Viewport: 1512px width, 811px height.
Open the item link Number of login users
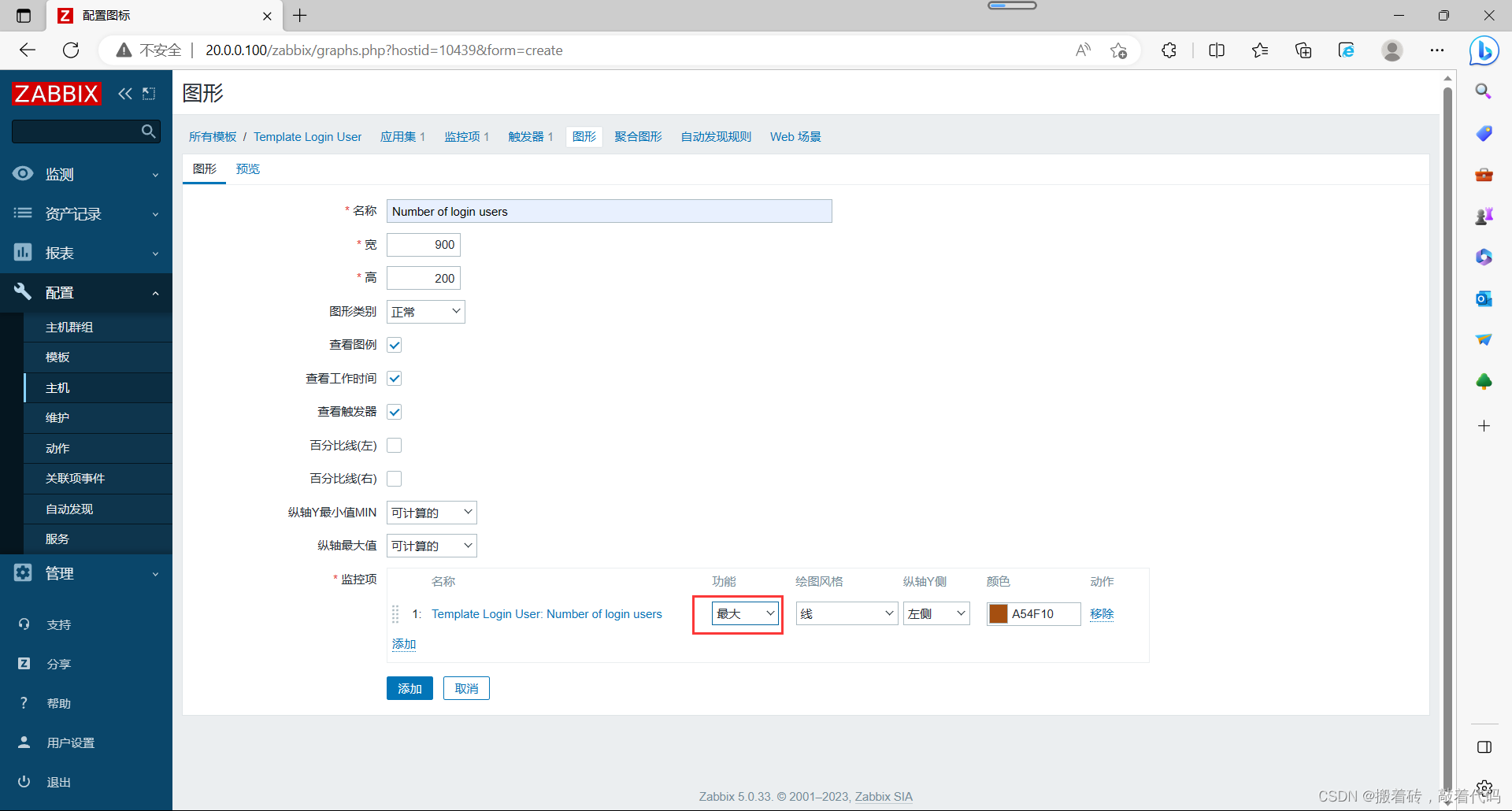pos(547,613)
